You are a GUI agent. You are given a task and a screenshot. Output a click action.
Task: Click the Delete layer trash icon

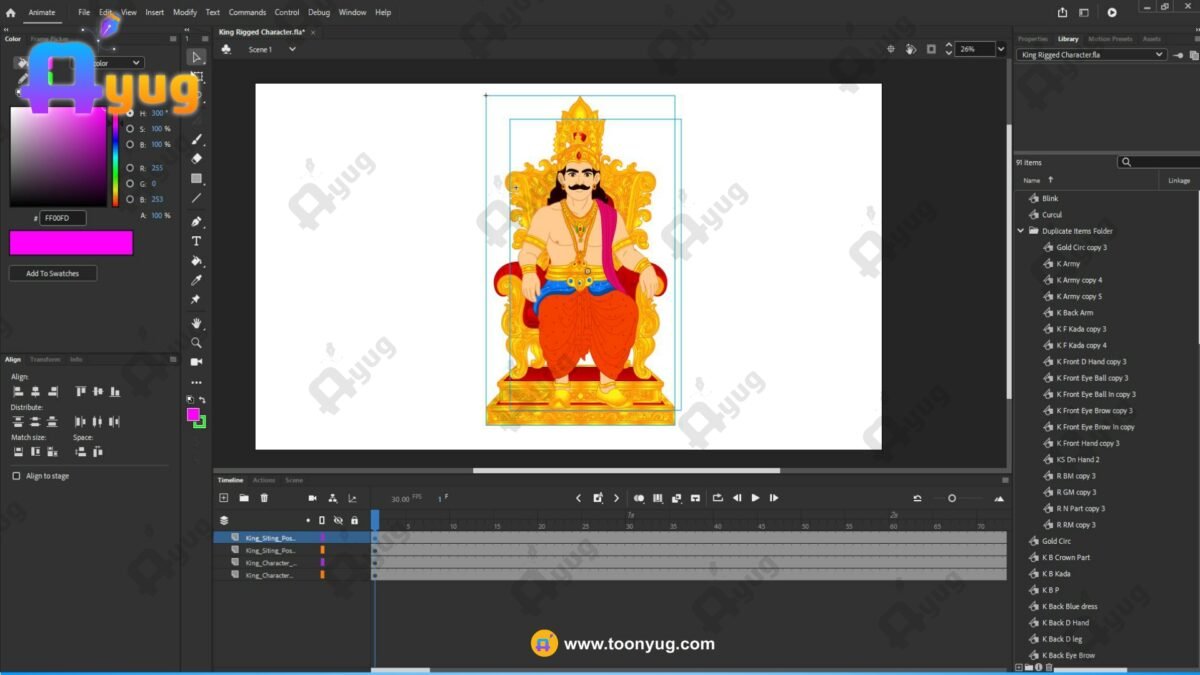pos(264,498)
